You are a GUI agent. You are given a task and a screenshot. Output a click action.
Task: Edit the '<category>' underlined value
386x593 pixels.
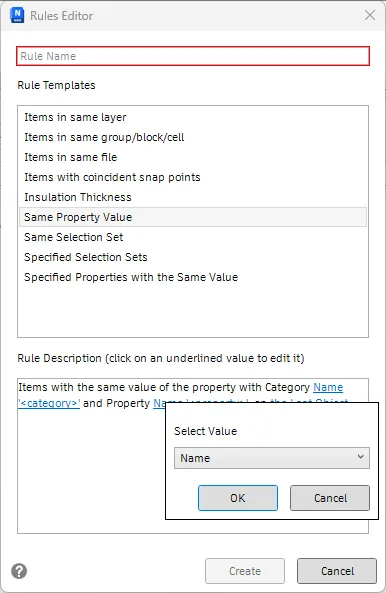(49, 404)
